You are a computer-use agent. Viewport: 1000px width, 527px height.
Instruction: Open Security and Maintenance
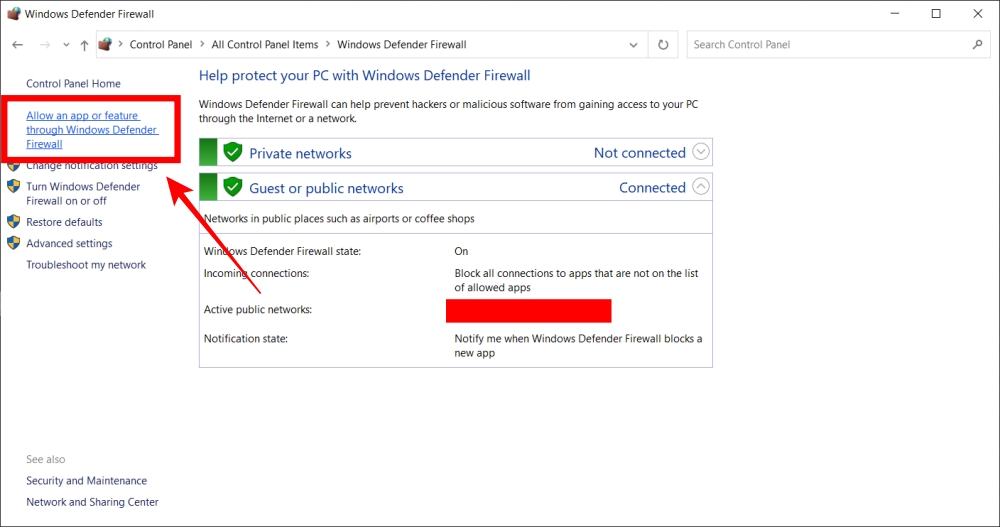[86, 480]
